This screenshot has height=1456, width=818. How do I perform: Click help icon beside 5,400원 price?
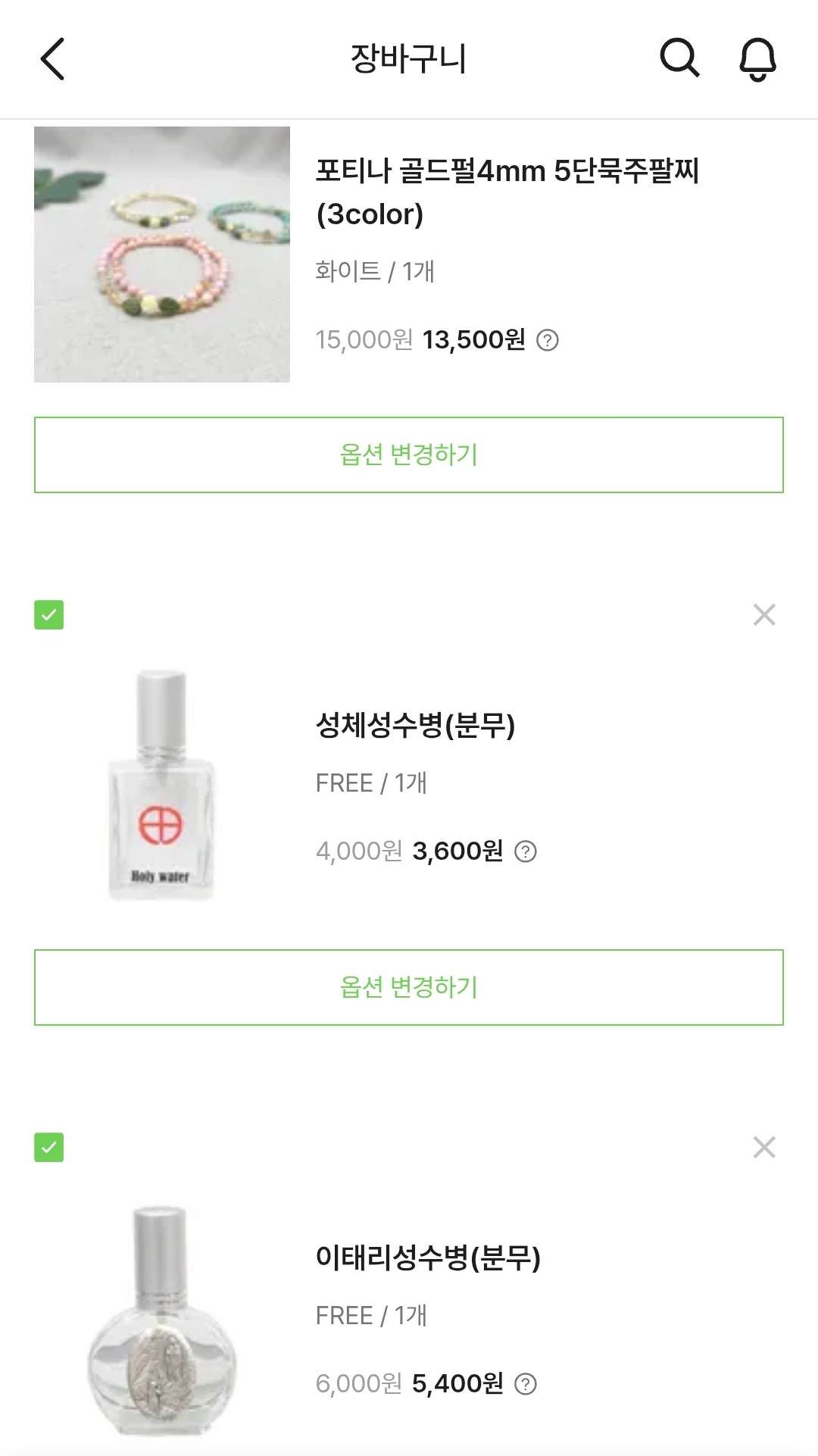click(x=525, y=1385)
